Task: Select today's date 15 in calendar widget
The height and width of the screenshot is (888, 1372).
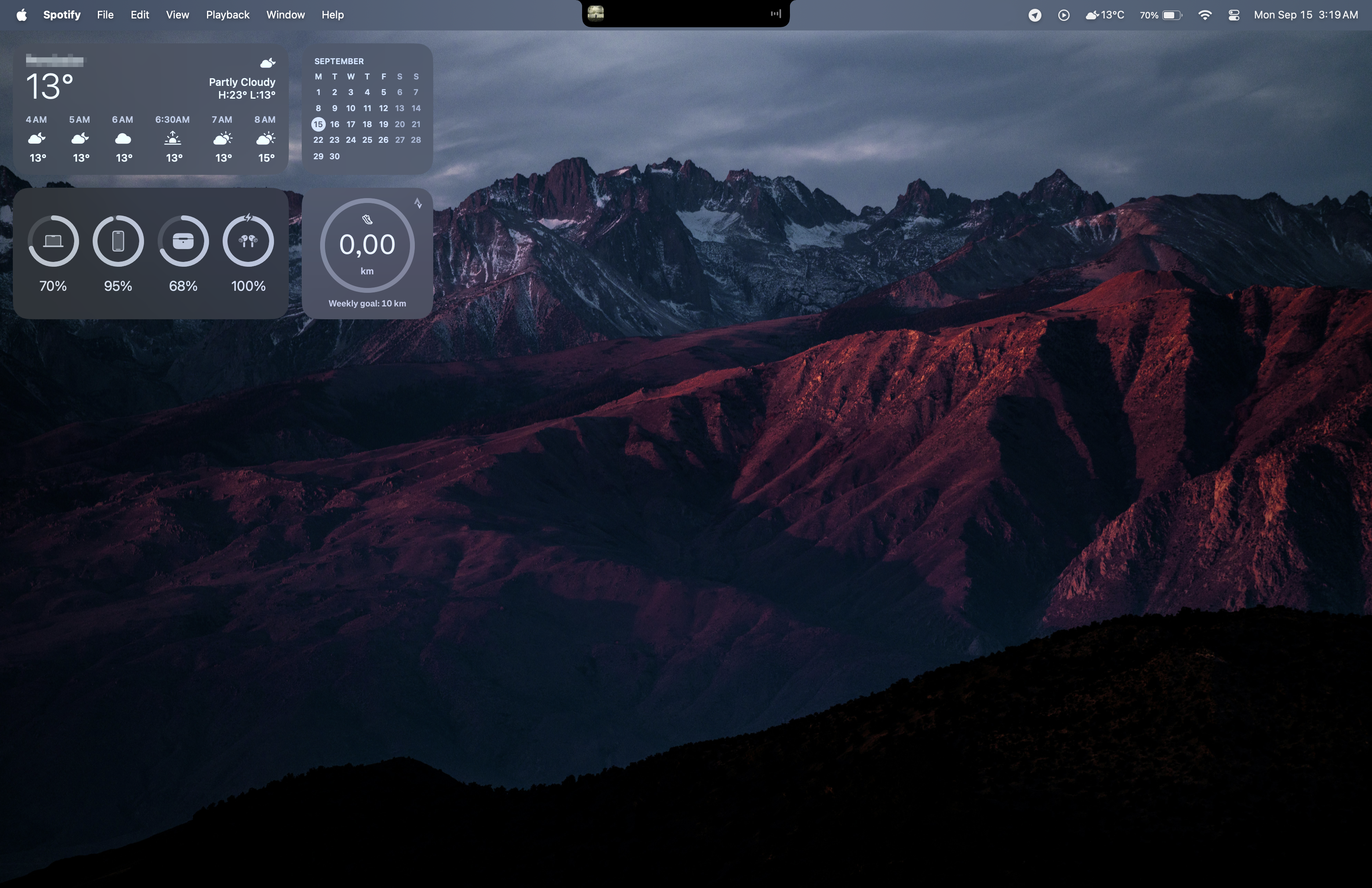Action: pyautogui.click(x=318, y=124)
